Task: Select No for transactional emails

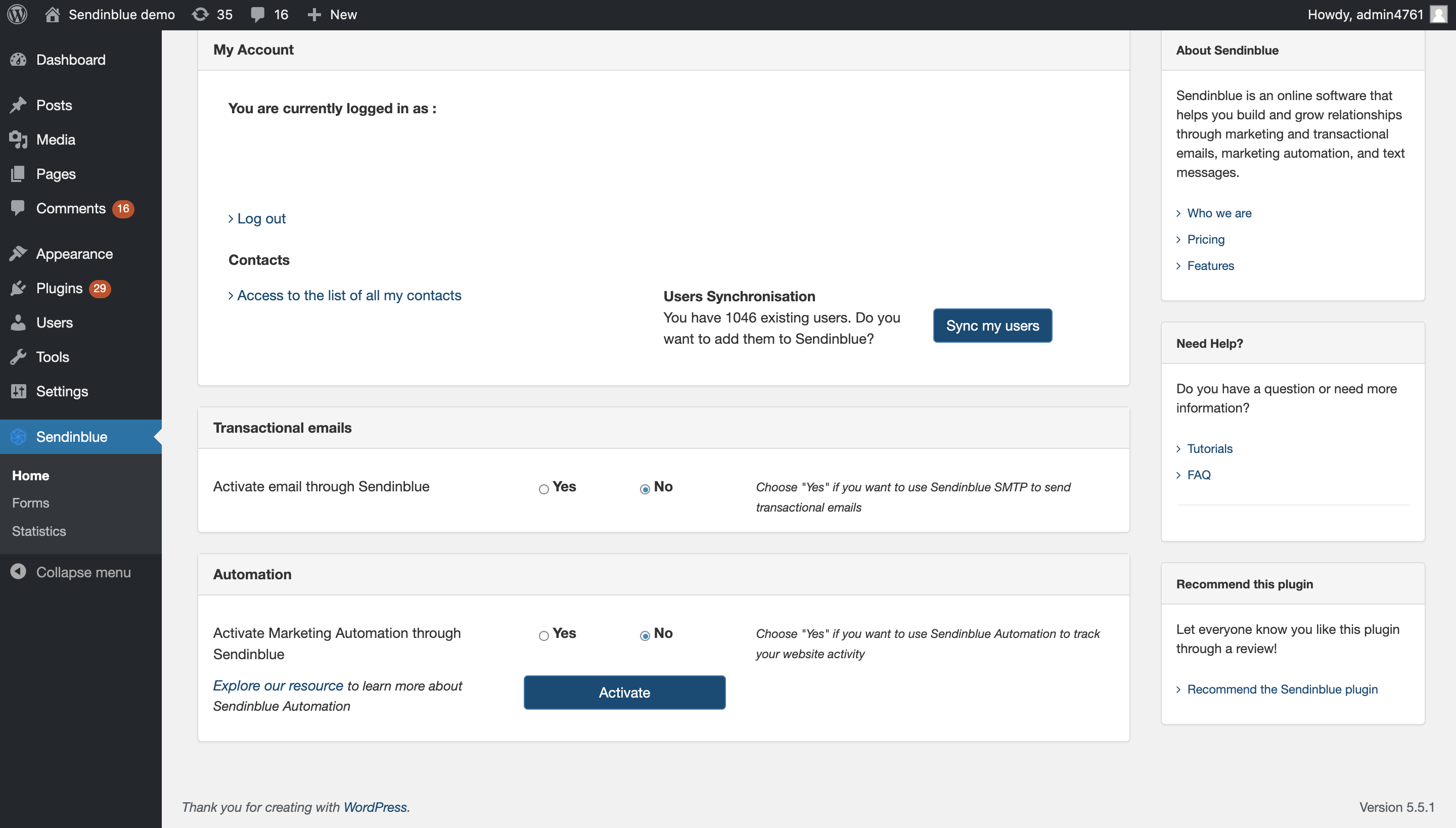Action: [x=645, y=489]
